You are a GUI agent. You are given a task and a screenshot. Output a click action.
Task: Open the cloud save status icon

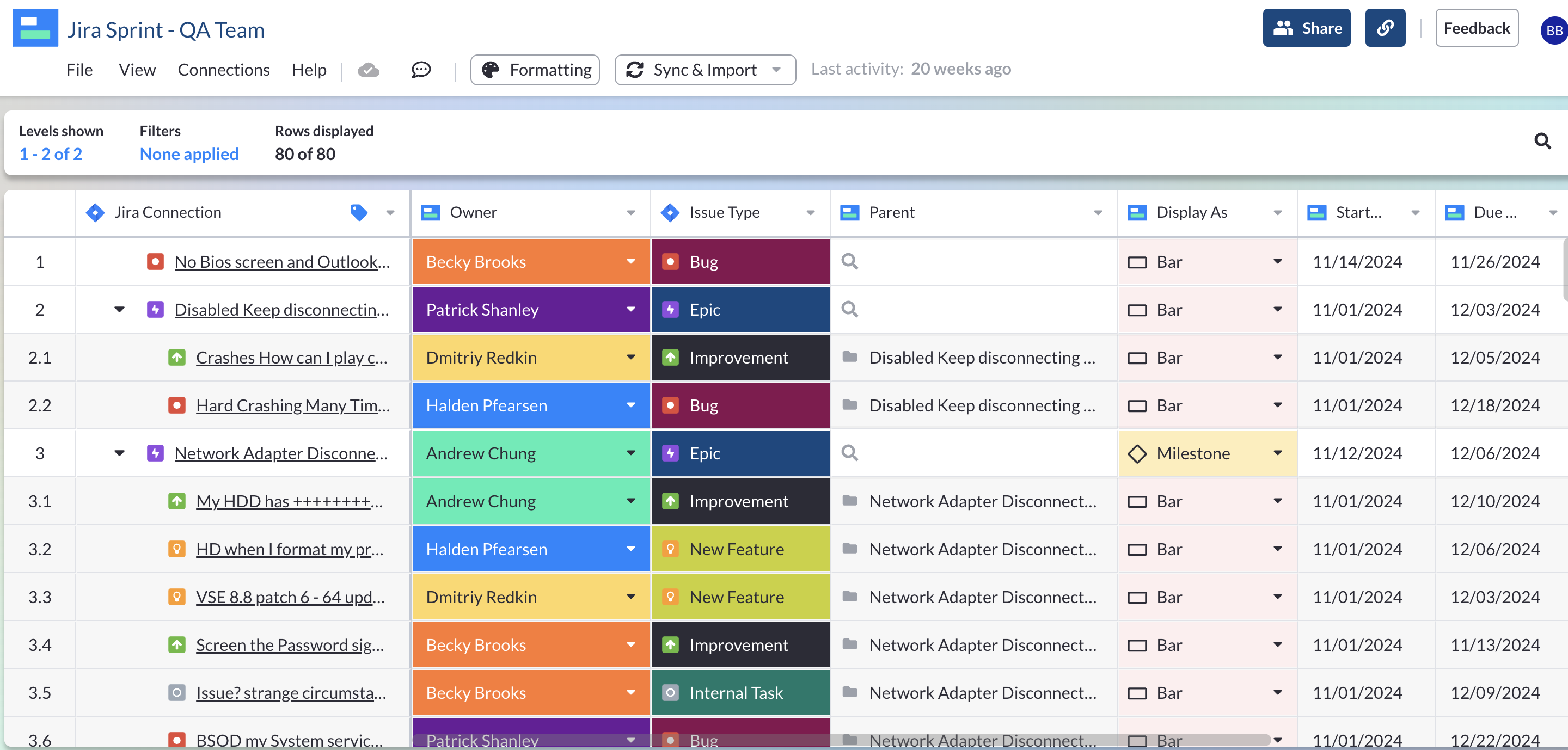click(x=368, y=70)
